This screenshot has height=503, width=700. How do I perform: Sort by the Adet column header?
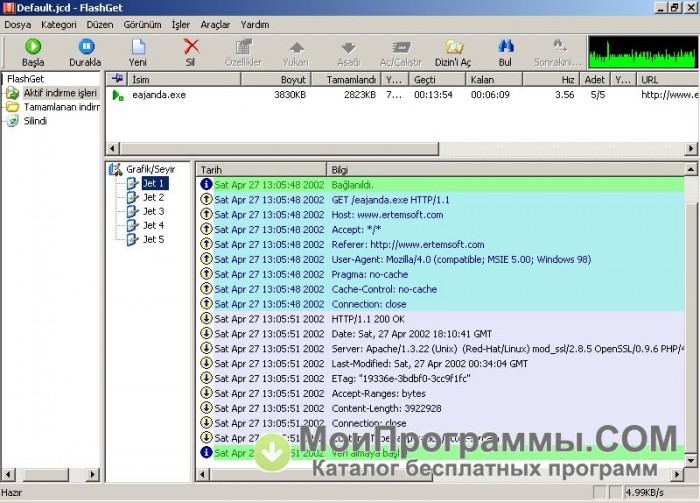(595, 79)
